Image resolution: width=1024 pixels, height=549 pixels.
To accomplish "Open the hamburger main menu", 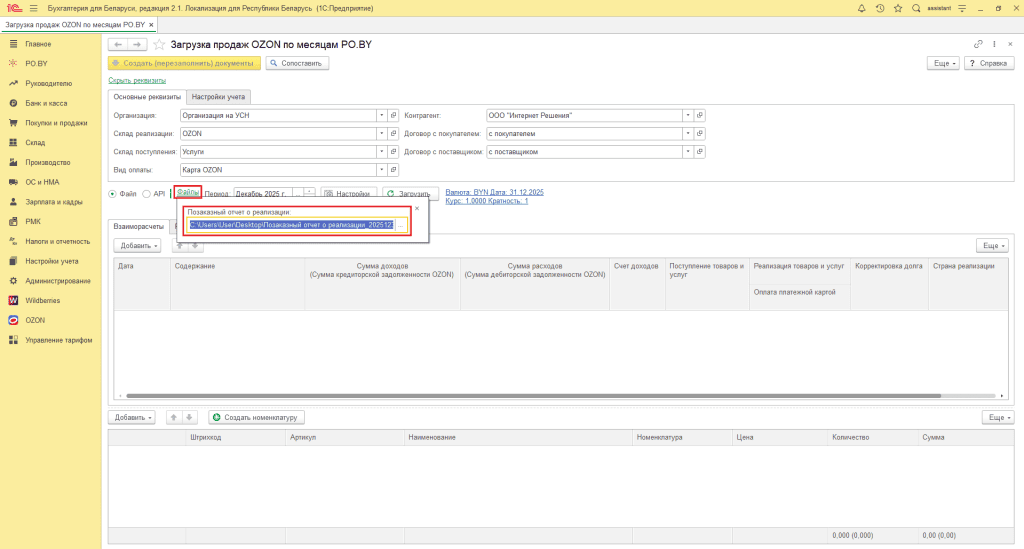I will [33, 8].
